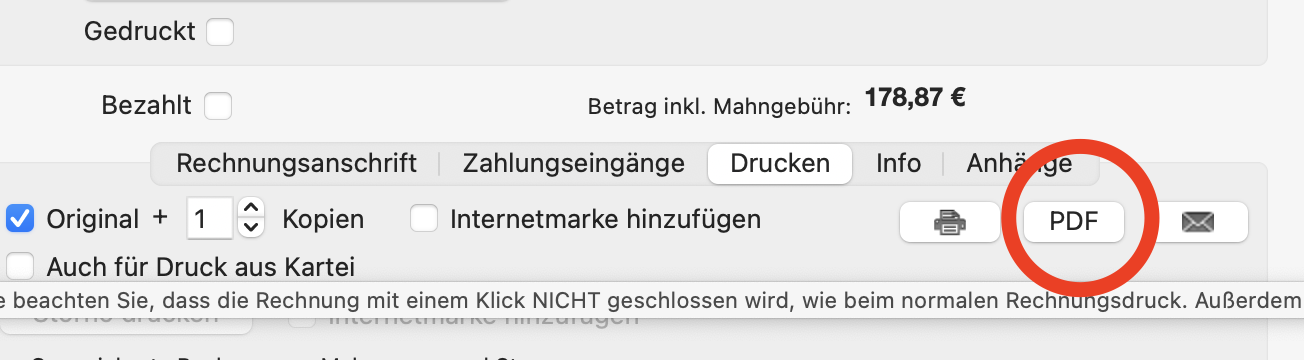Open the Zahlungseingänge tab
Screen dimensions: 1304x360
point(573,163)
